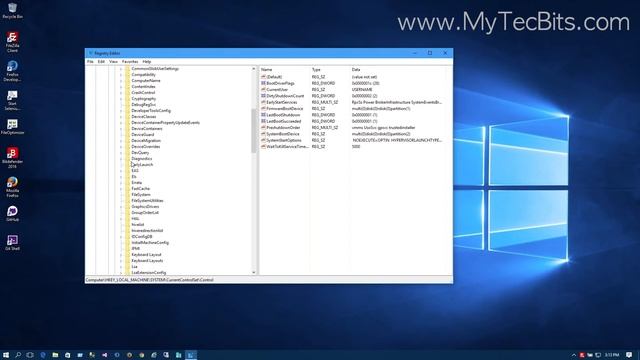640x360 pixels.
Task: Select the EarlyStartServices registry value
Action: [282, 102]
